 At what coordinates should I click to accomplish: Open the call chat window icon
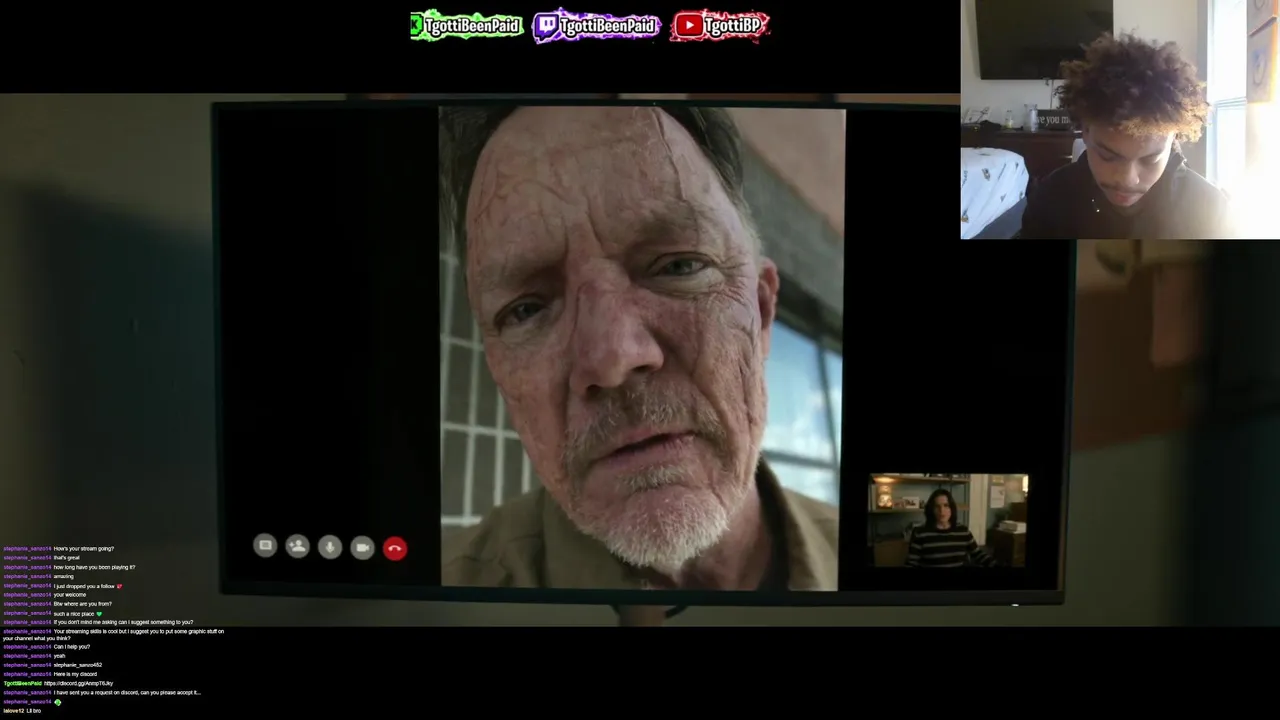point(265,546)
